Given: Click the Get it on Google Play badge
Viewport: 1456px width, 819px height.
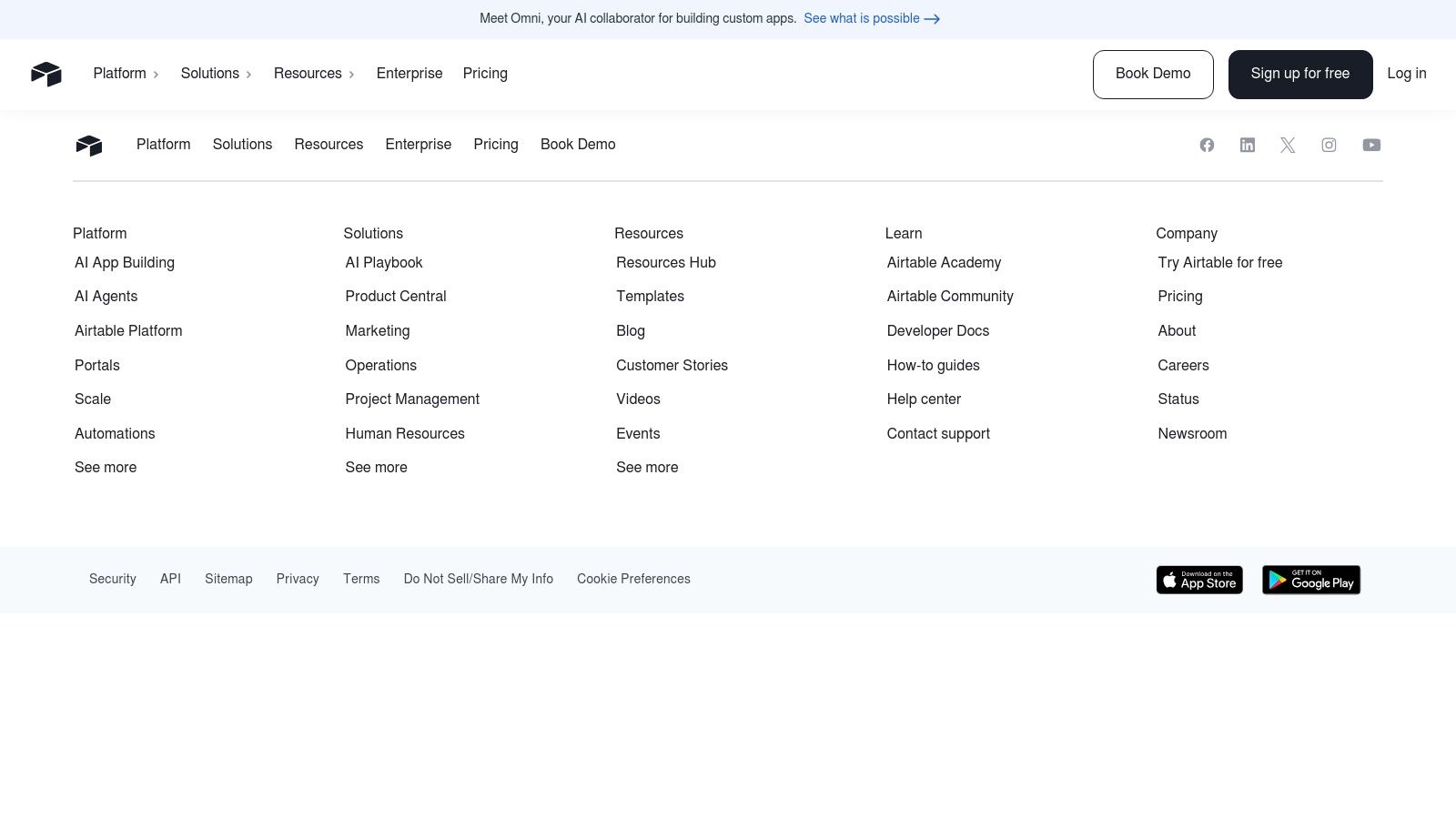Looking at the screenshot, I should [x=1311, y=580].
